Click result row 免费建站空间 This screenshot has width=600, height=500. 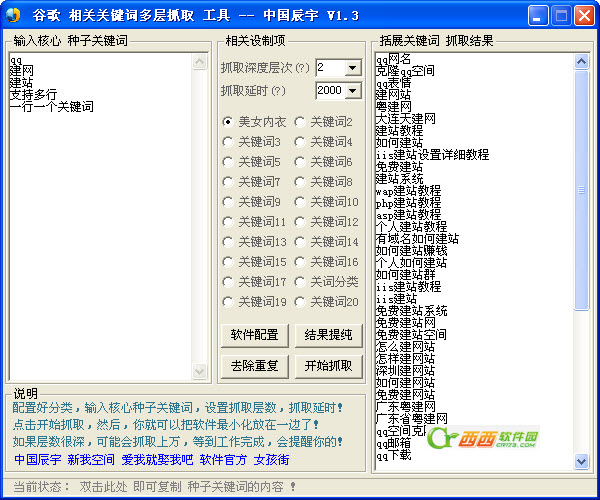click(x=411, y=335)
